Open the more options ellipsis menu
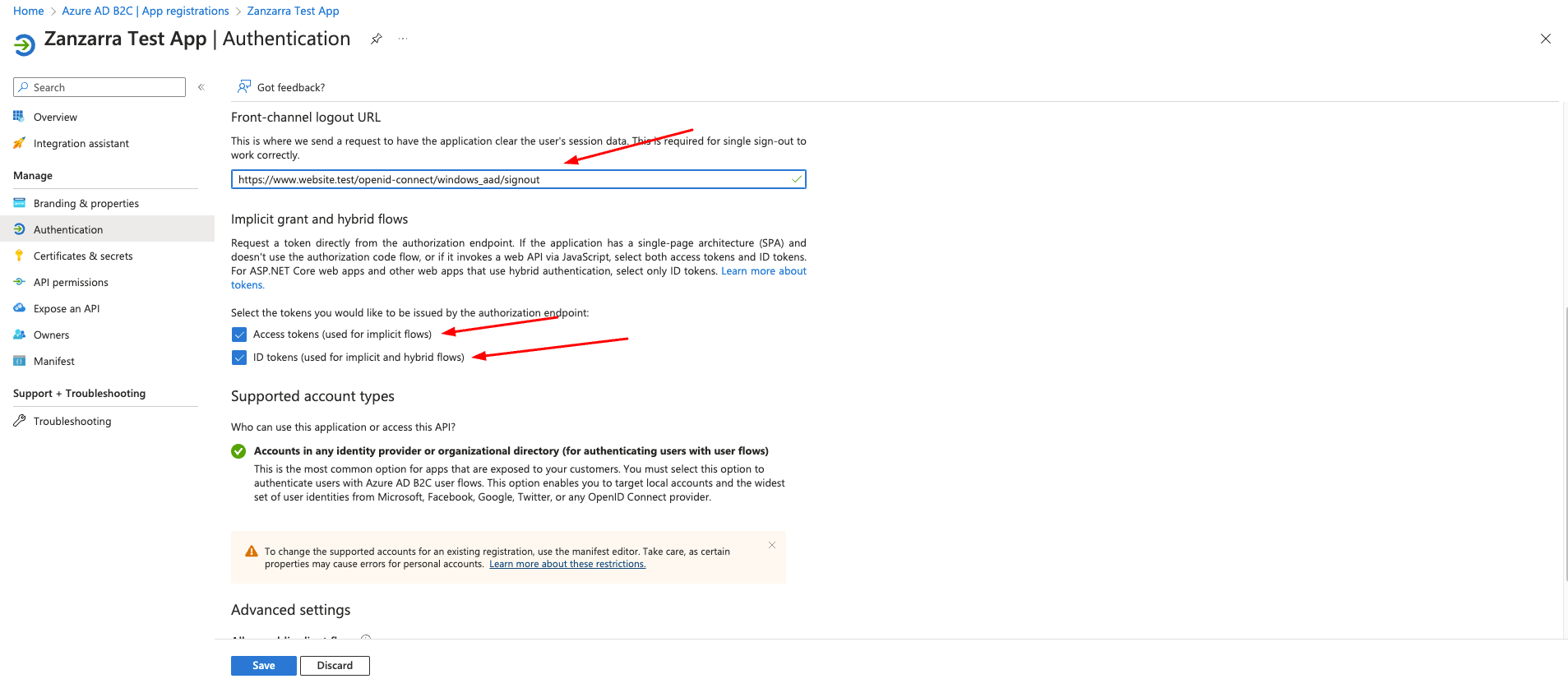Viewport: 1568px width, 688px height. point(403,39)
